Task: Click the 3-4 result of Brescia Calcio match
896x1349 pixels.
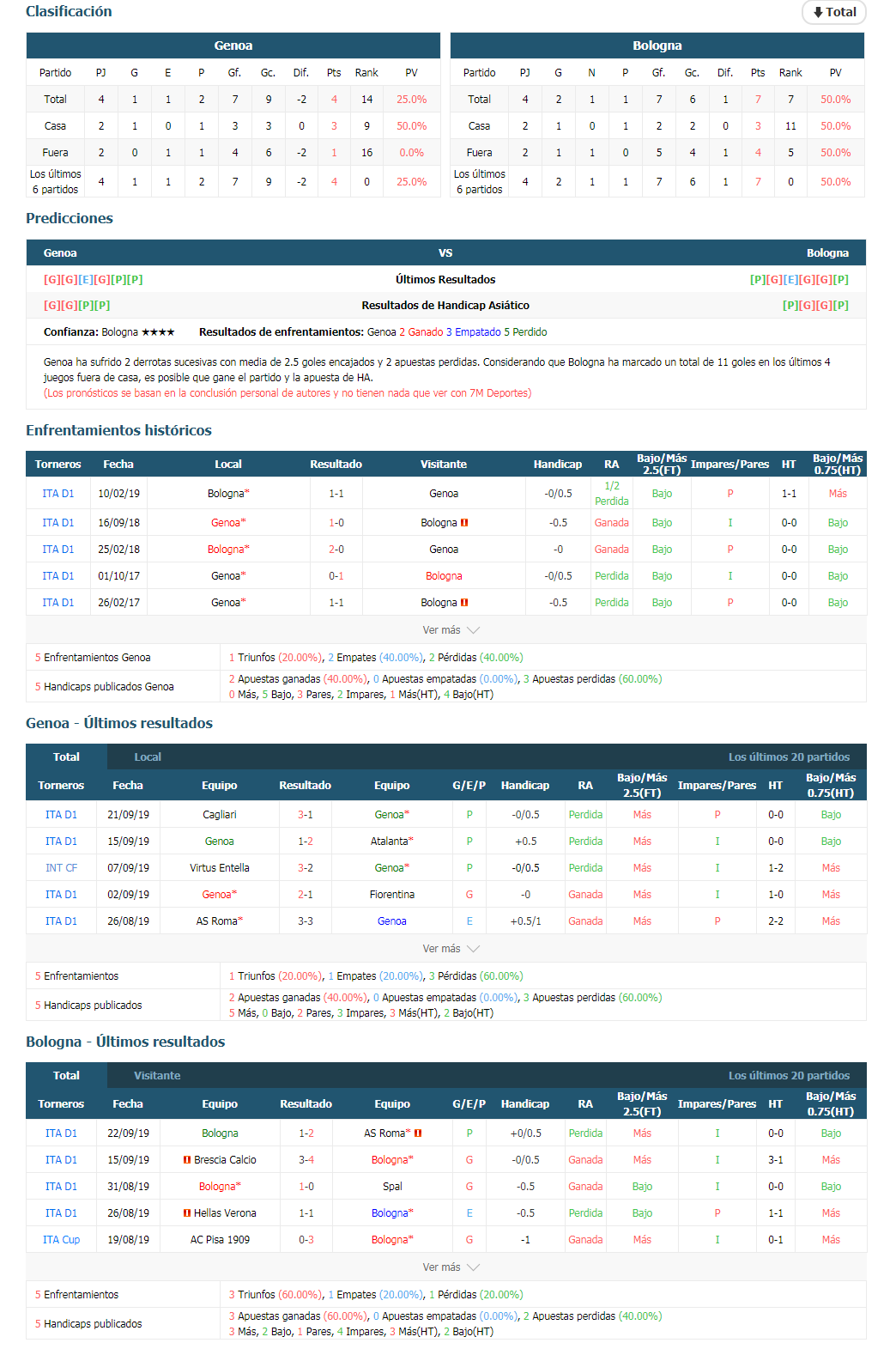Action: tap(306, 1159)
